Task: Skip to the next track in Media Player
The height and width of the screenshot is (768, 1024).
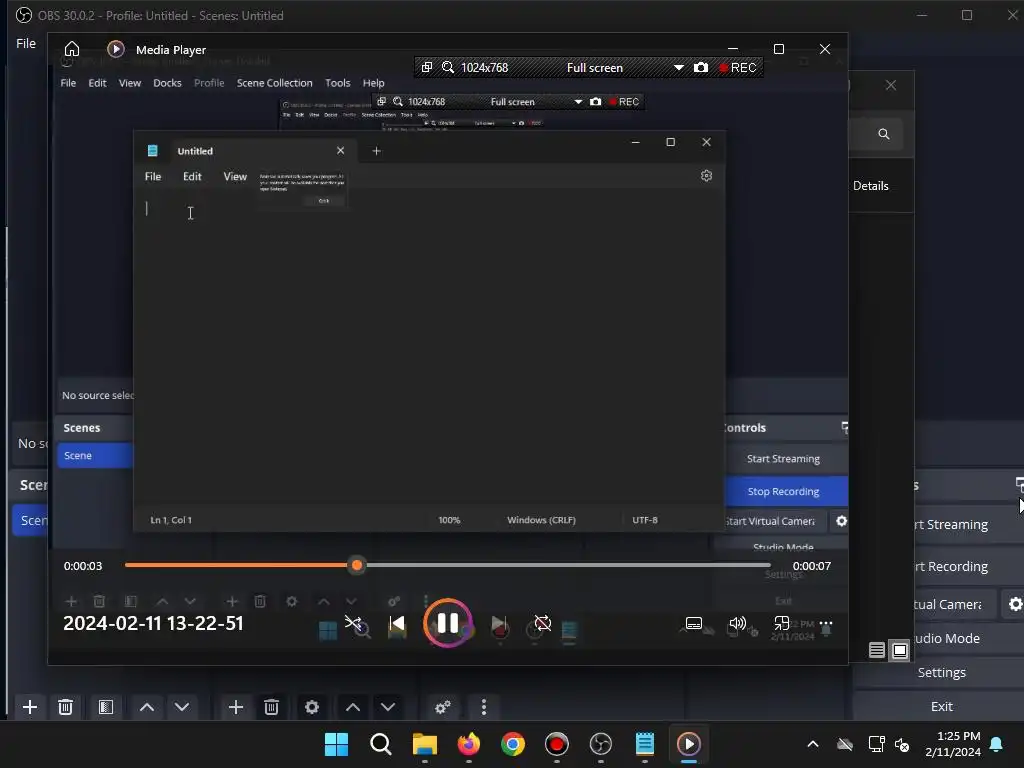Action: [x=499, y=624]
